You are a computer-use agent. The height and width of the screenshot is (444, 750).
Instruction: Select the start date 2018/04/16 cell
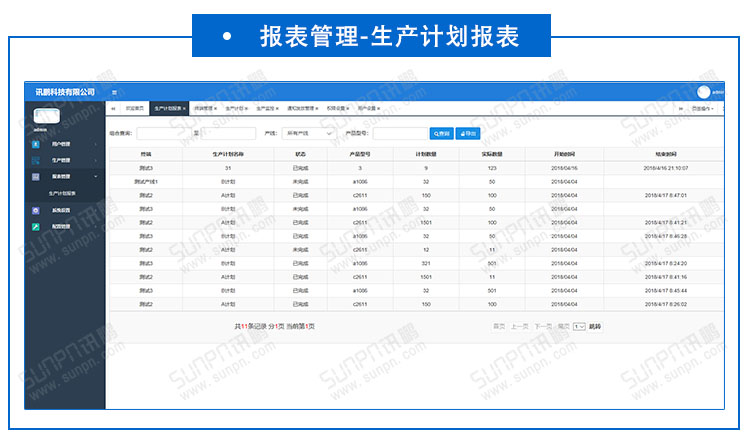(x=564, y=168)
